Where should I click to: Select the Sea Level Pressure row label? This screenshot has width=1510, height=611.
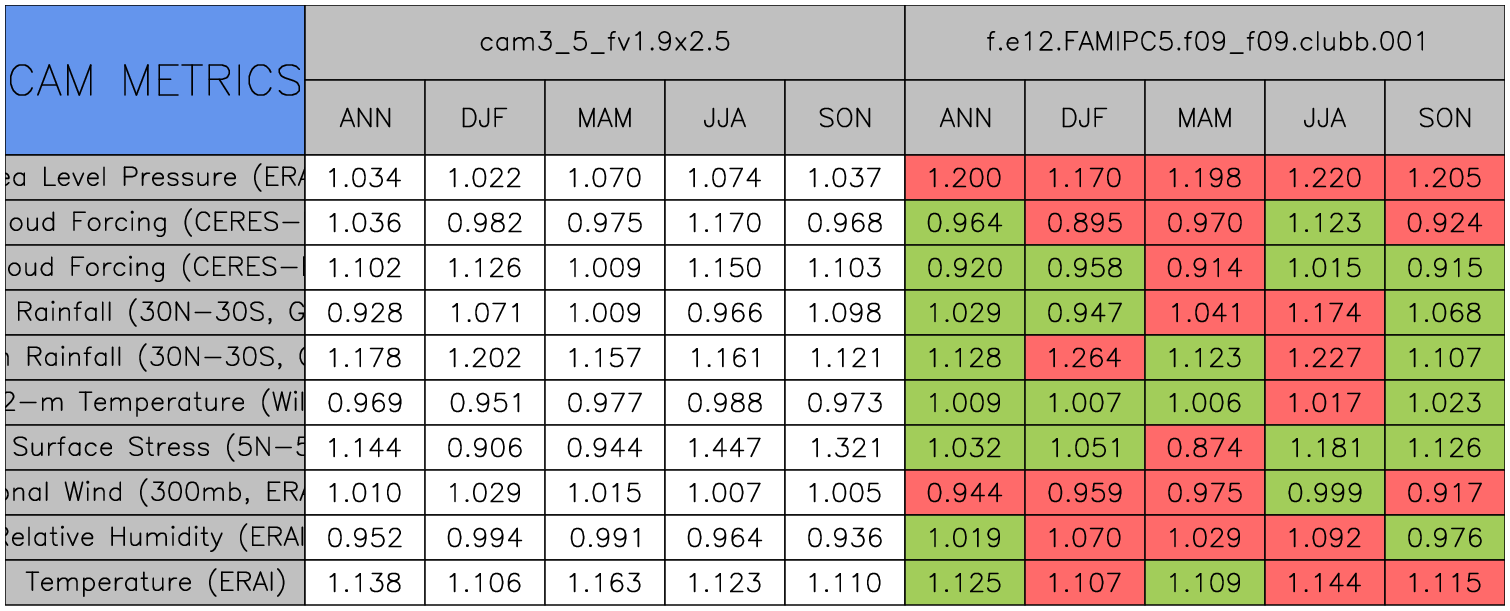tap(155, 178)
